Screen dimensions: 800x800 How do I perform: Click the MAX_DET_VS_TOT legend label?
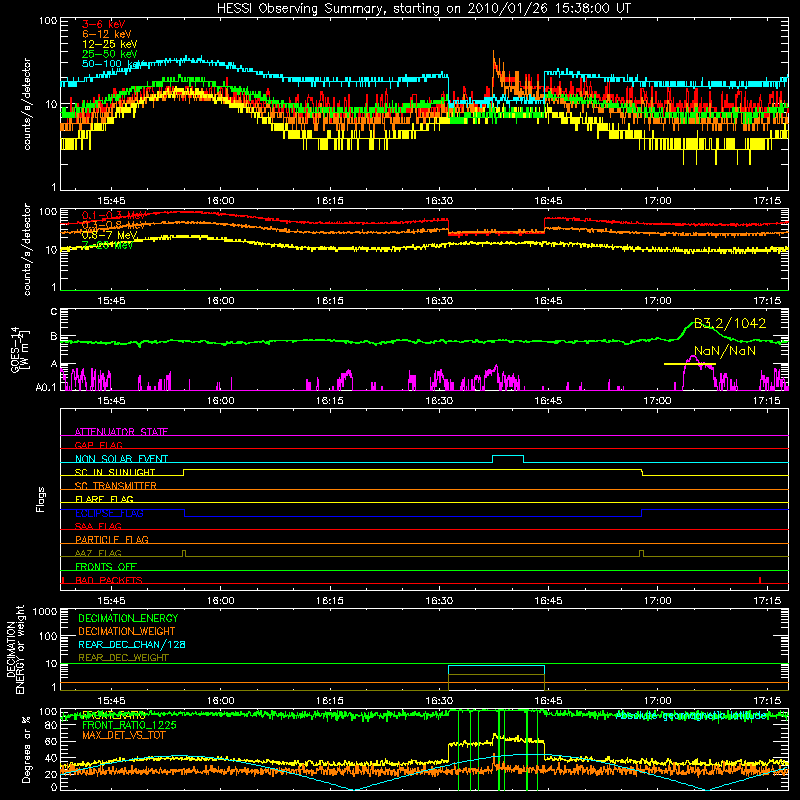[x=124, y=735]
